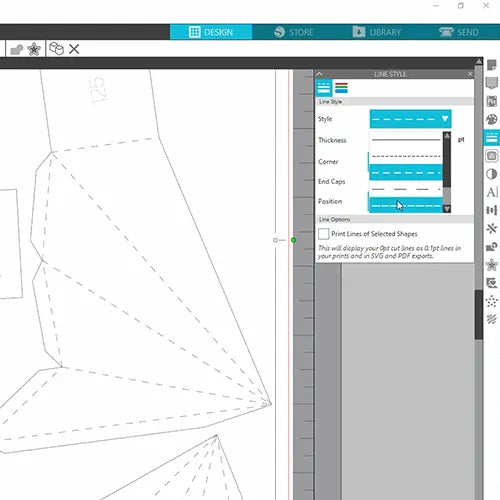The image size is (500, 500).
Task: Click the style list scrollbar down arrow
Action: click(447, 209)
